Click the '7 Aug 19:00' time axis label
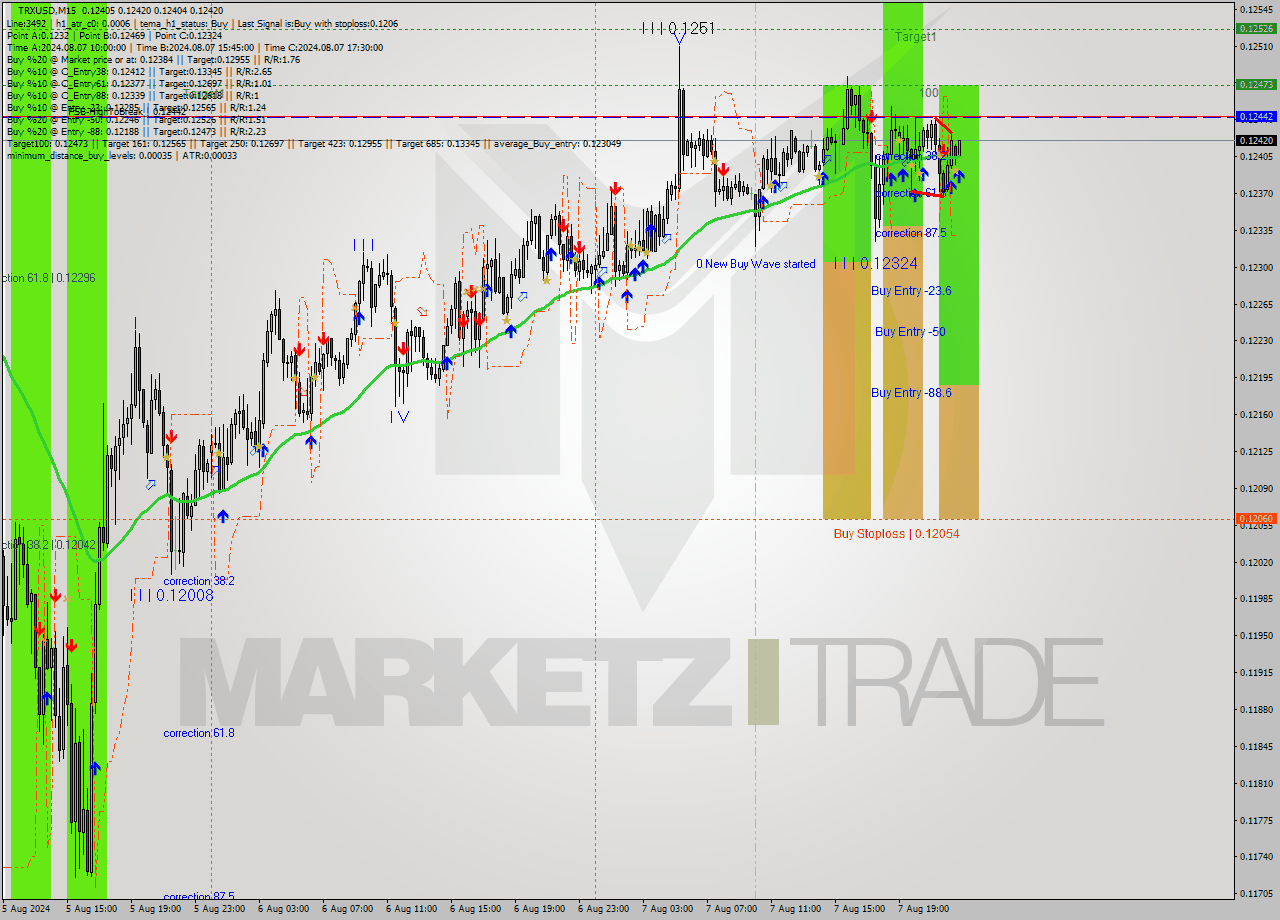The height and width of the screenshot is (920, 1280). [924, 909]
